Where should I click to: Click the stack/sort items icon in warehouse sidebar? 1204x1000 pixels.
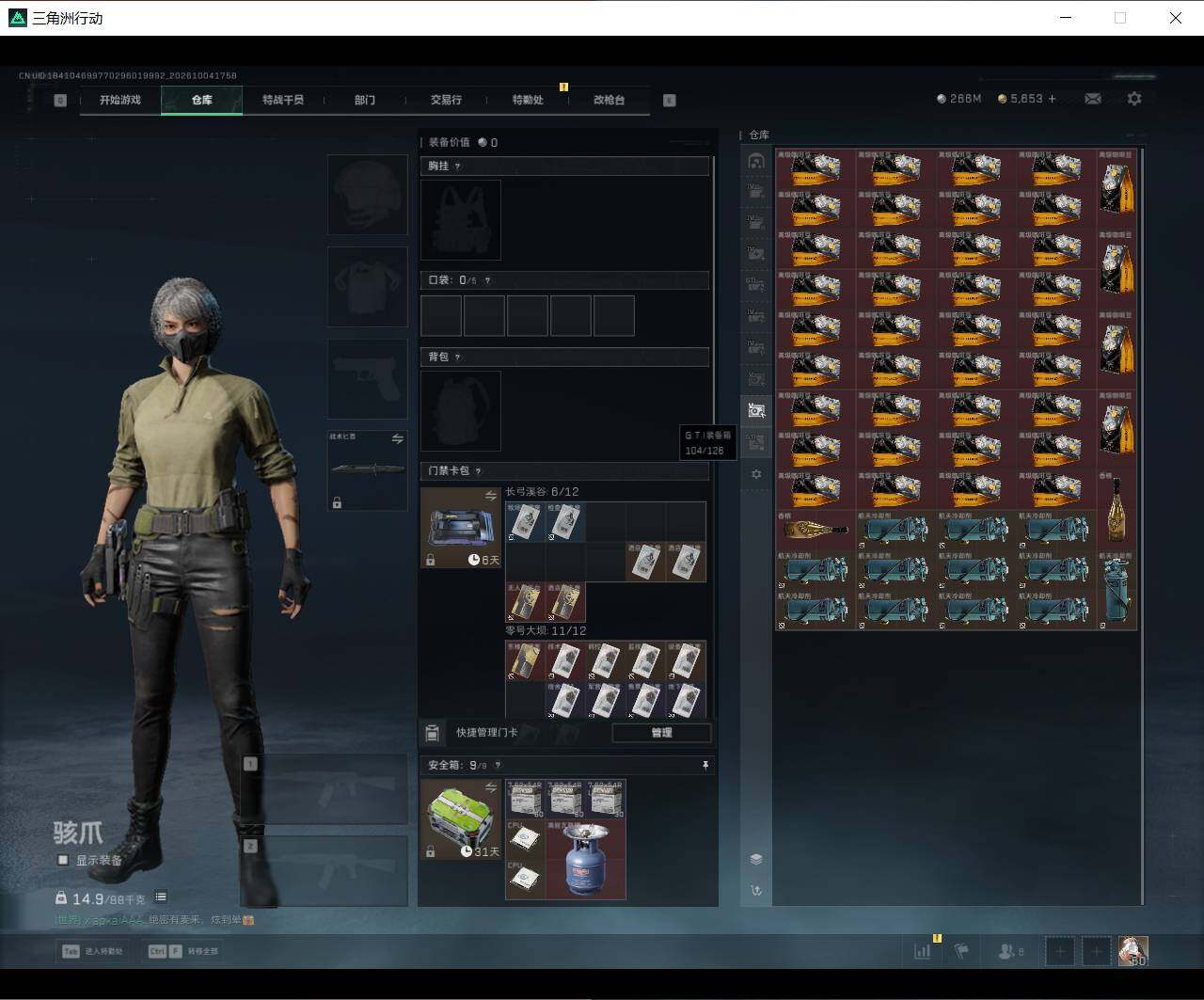756,860
